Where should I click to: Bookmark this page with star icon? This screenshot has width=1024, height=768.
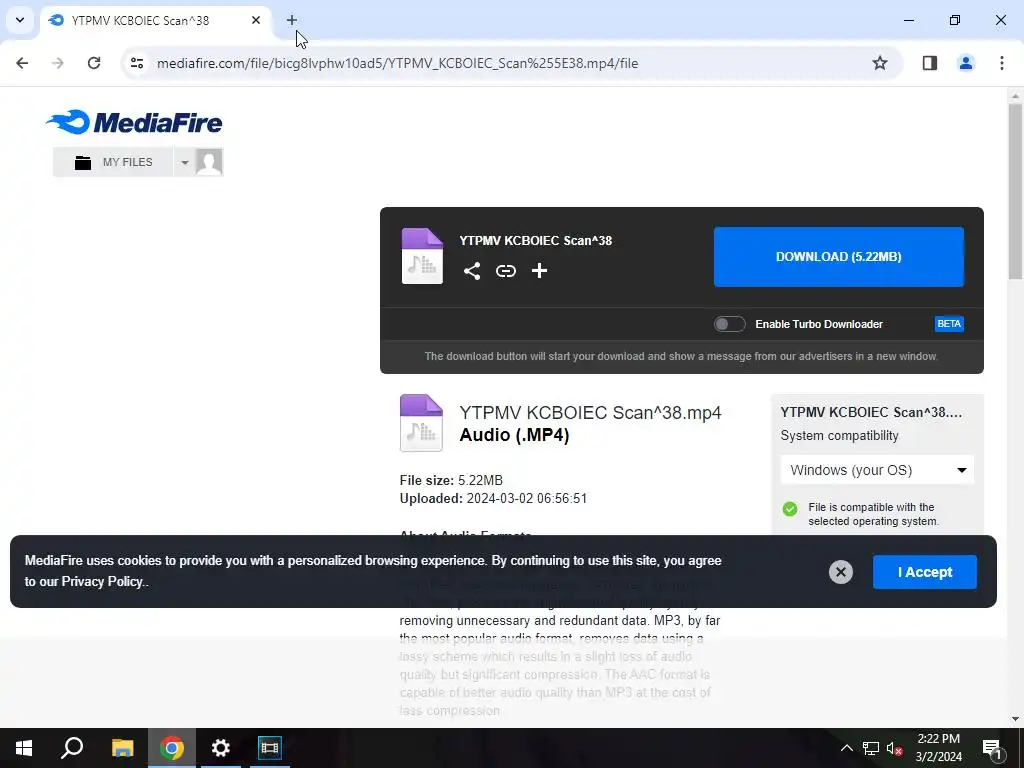pyautogui.click(x=880, y=63)
